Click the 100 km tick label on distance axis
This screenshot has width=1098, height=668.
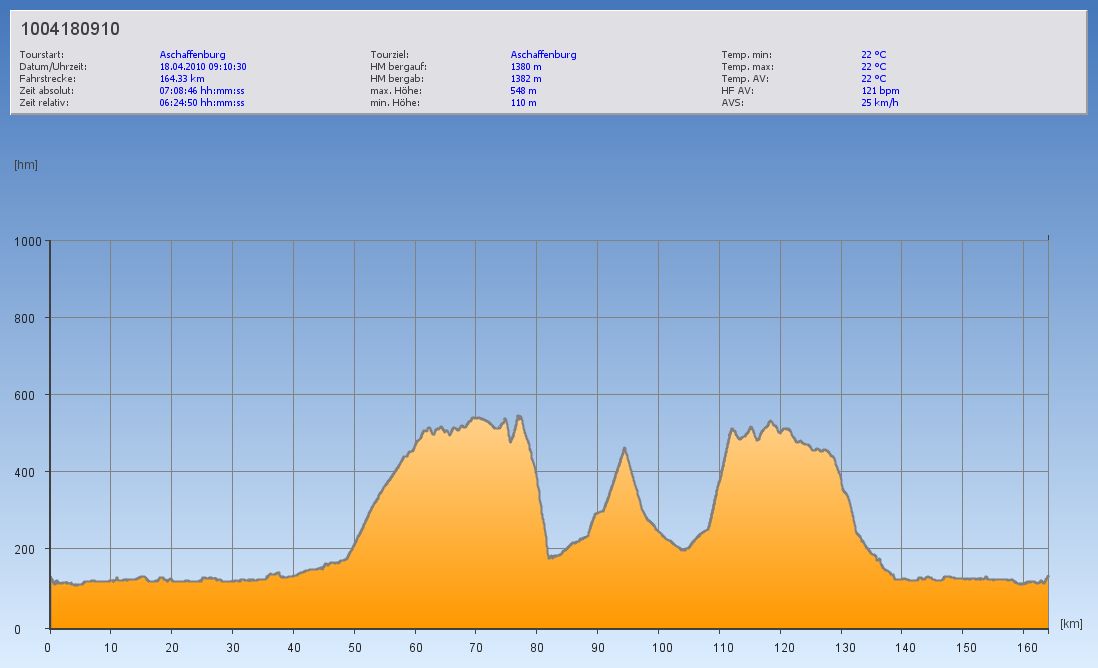coord(658,647)
